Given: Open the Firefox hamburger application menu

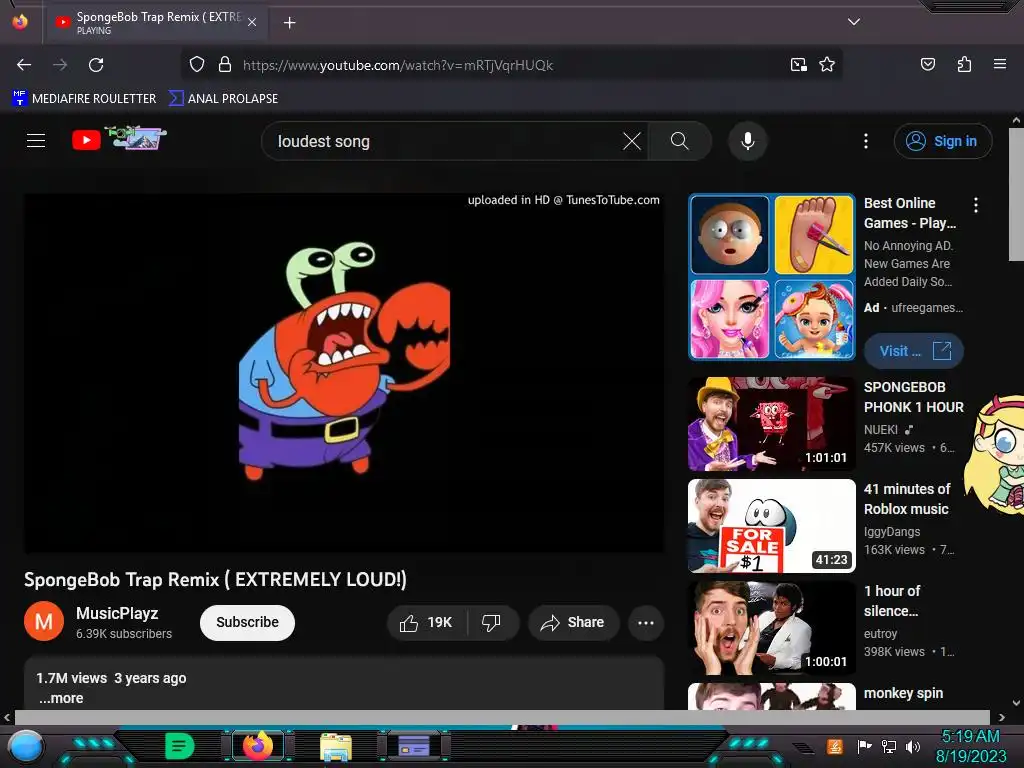Looking at the screenshot, I should [x=999, y=64].
